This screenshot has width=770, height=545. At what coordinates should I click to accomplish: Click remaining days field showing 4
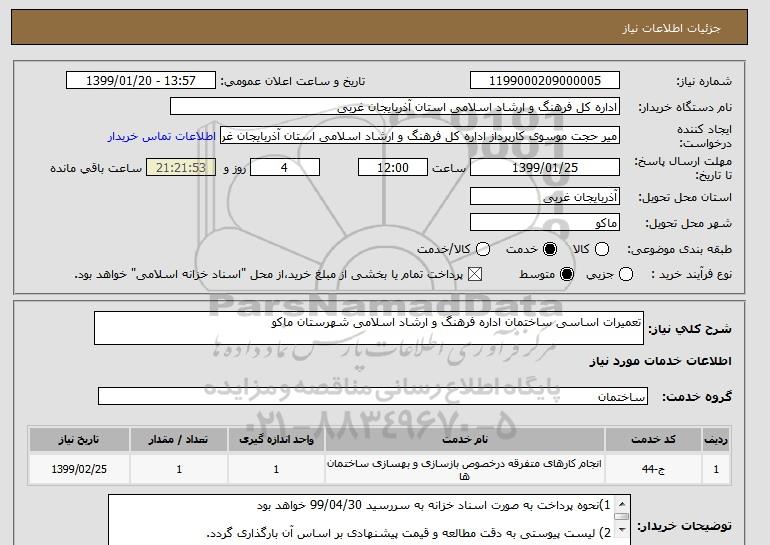coord(285,167)
